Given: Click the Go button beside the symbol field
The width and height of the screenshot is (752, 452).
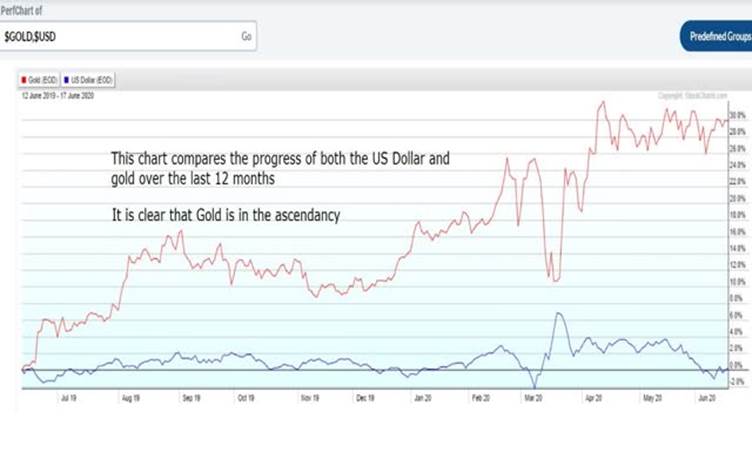Looking at the screenshot, I should point(246,36).
